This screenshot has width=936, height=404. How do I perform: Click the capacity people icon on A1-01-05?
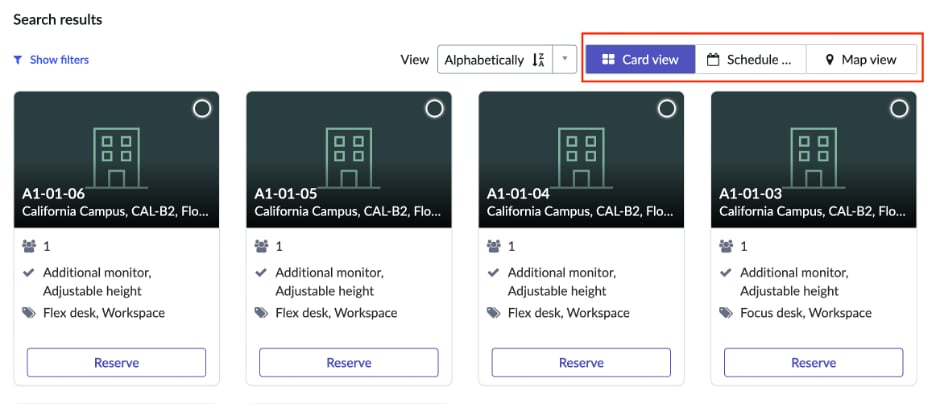(x=261, y=246)
